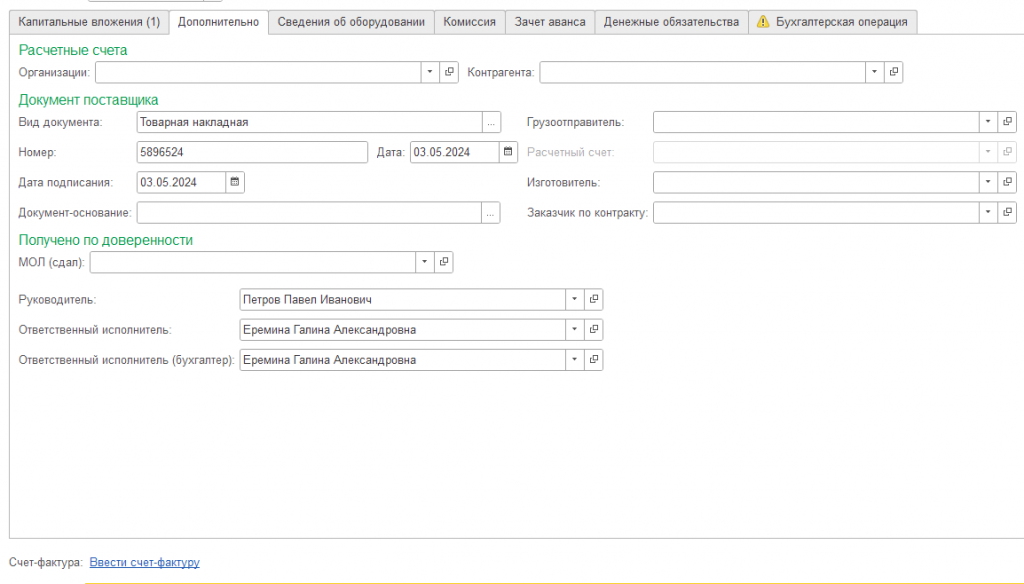Select the Дополнительно tab
This screenshot has height=584, width=1024.
point(219,22)
